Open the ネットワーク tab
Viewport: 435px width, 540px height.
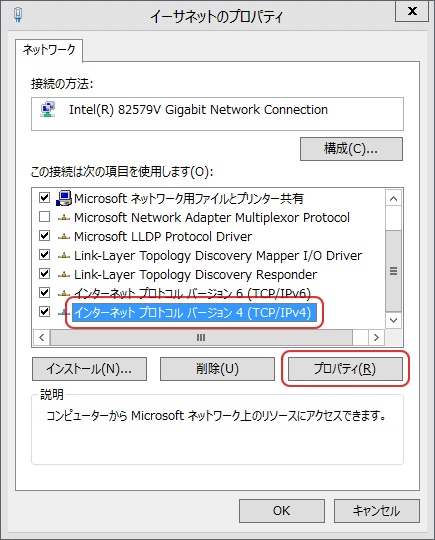pyautogui.click(x=49, y=50)
